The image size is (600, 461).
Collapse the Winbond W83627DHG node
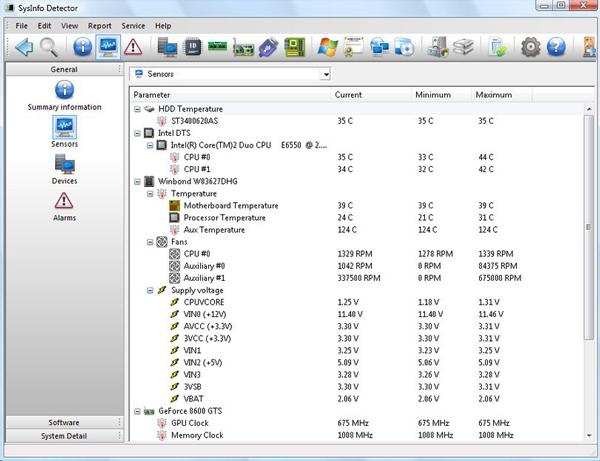coord(137,182)
